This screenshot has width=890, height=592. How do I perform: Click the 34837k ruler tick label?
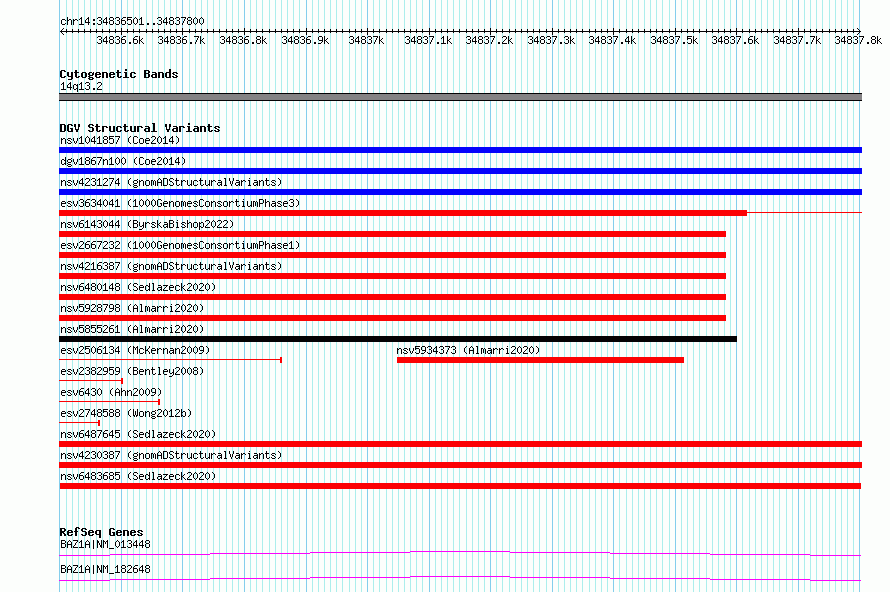click(x=366, y=40)
